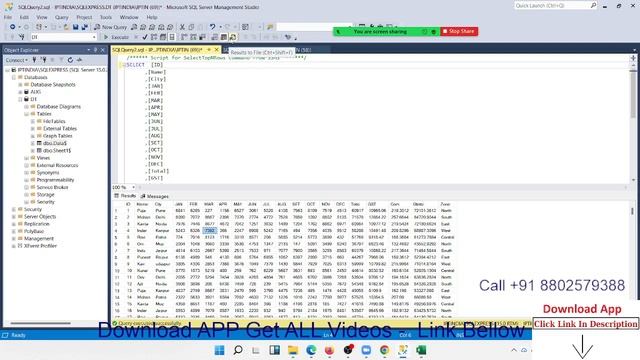Collapse the Databases node
Screen dimensions: 640x360
pos(14,77)
